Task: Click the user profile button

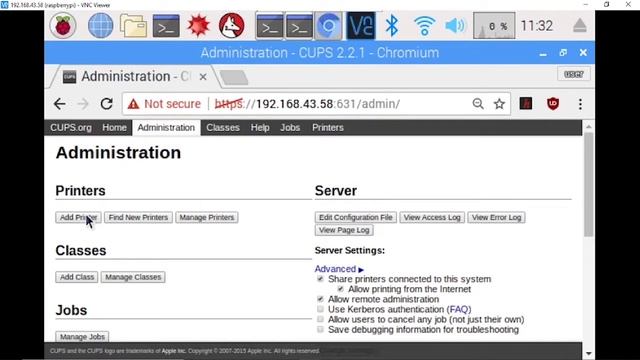Action: pos(573,74)
